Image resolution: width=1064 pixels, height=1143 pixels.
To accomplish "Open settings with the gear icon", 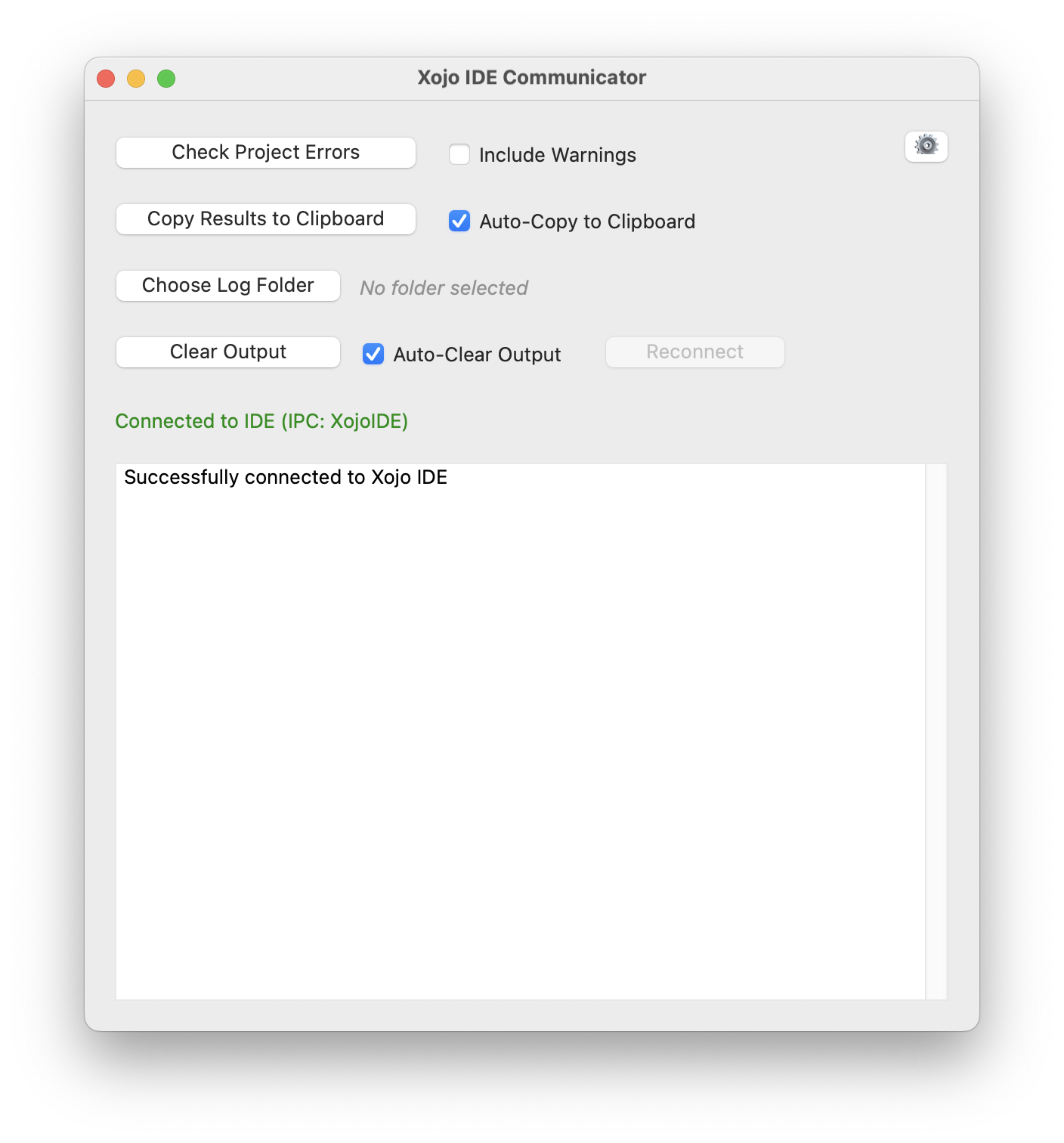I will (x=926, y=146).
